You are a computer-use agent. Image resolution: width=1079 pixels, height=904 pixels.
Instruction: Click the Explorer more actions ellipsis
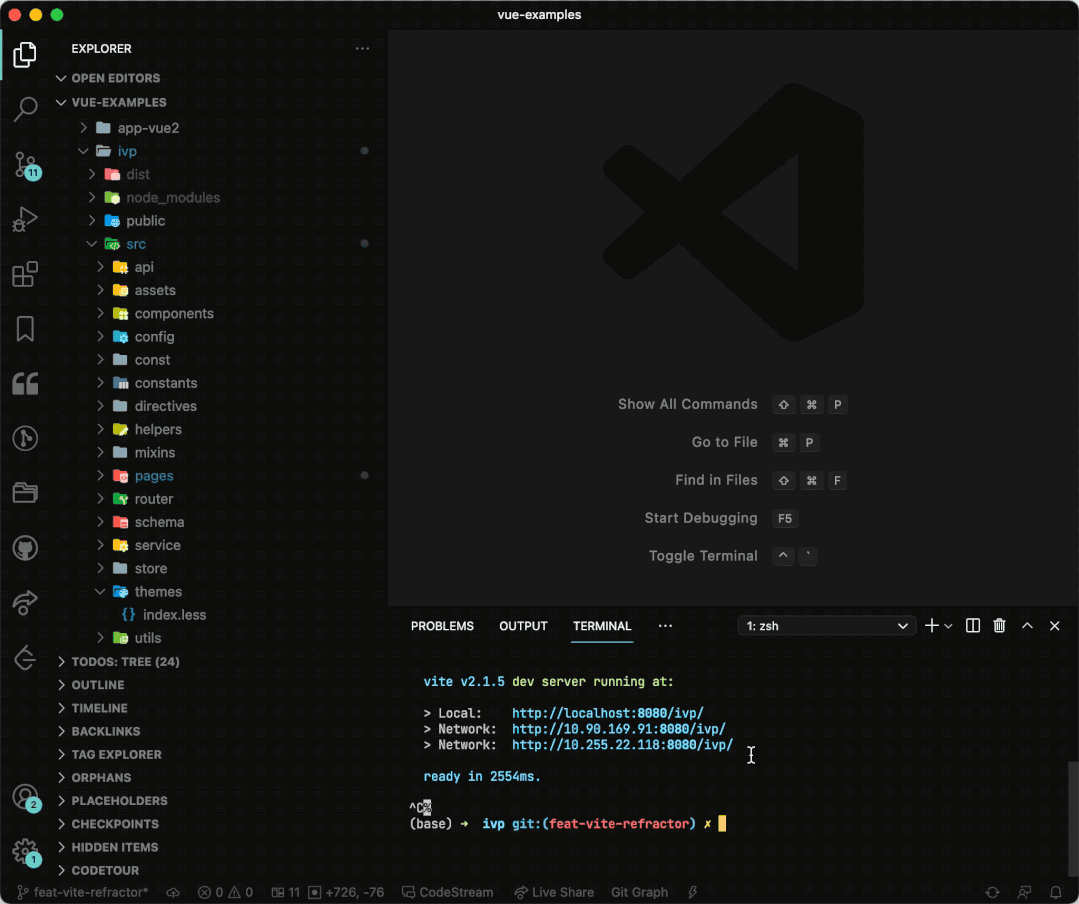tap(362, 49)
